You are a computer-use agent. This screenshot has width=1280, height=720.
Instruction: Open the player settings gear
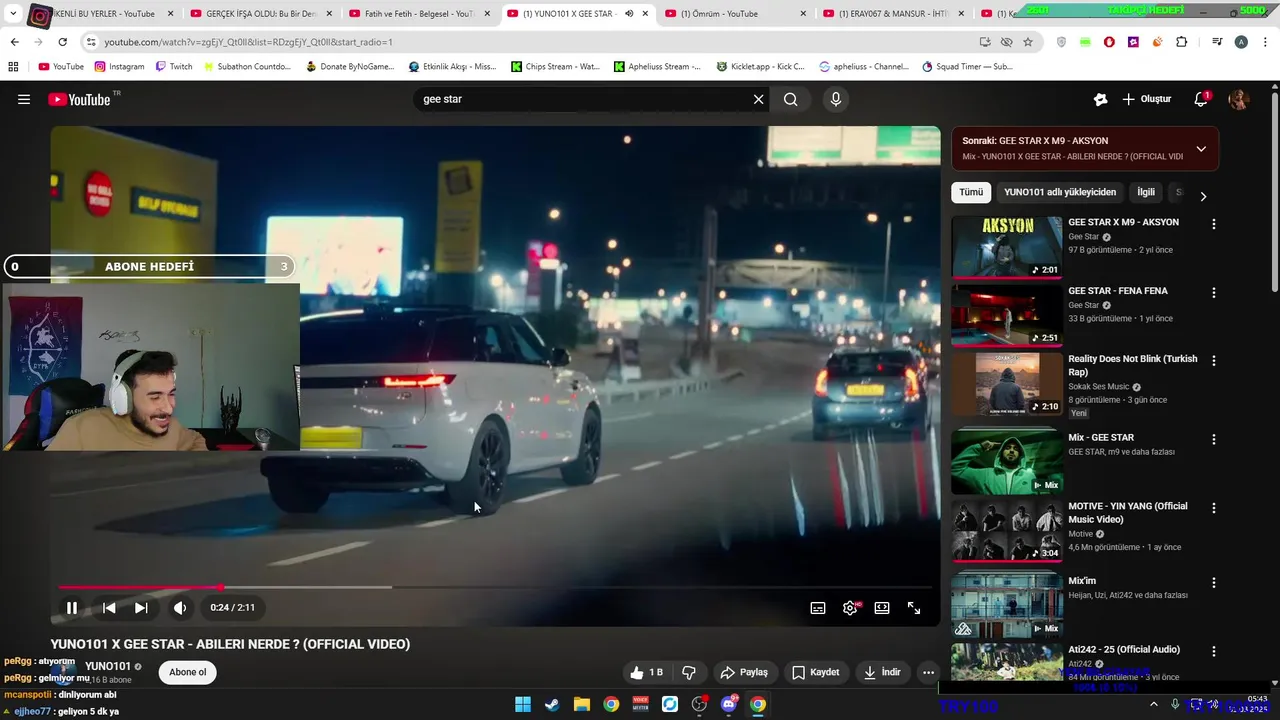(x=850, y=607)
